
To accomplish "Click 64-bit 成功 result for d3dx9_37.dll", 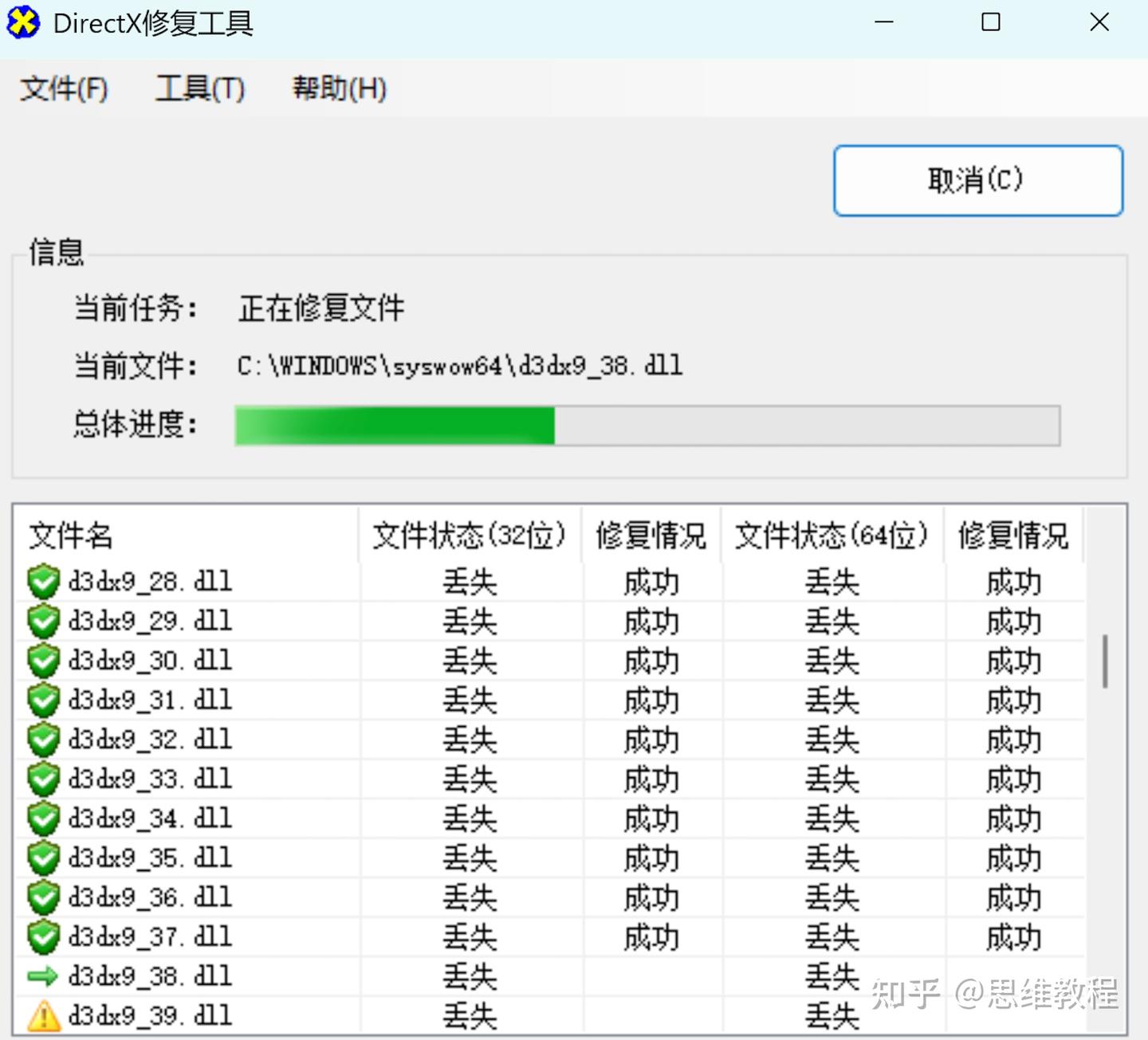I will [x=1013, y=938].
